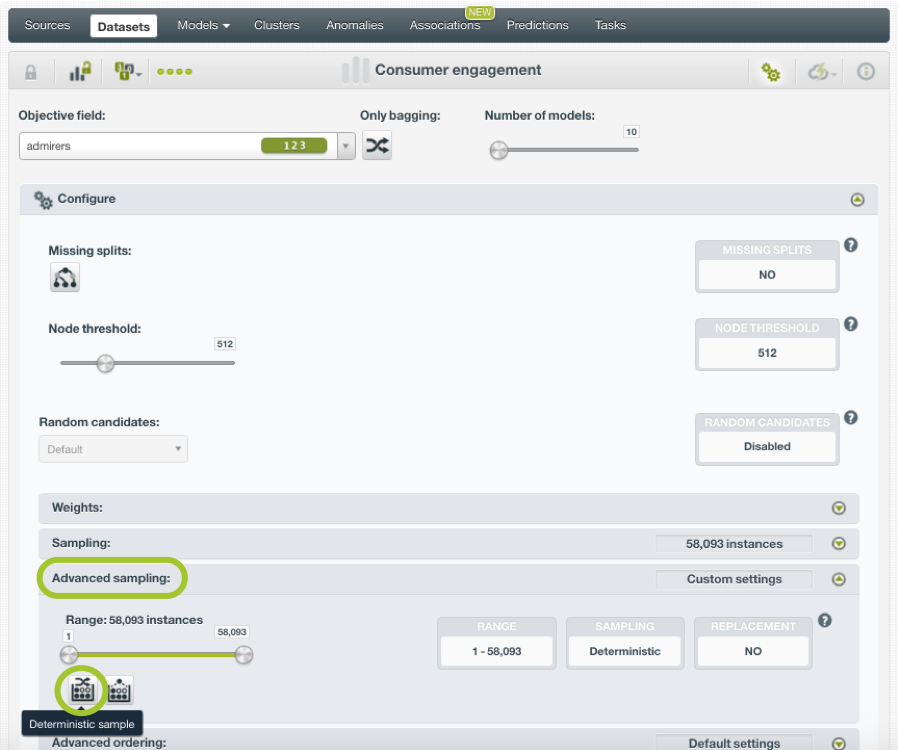Select the Deterministic sample icon
Image resolution: width=898 pixels, height=750 pixels.
[81, 690]
